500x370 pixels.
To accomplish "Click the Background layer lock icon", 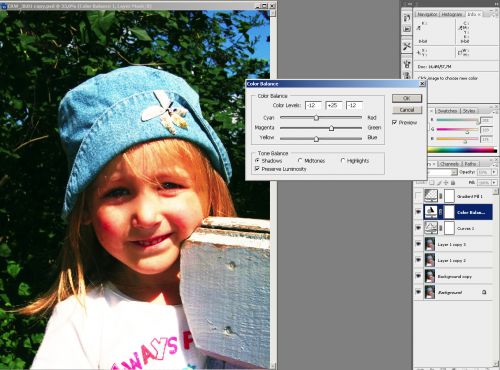I will tap(484, 292).
